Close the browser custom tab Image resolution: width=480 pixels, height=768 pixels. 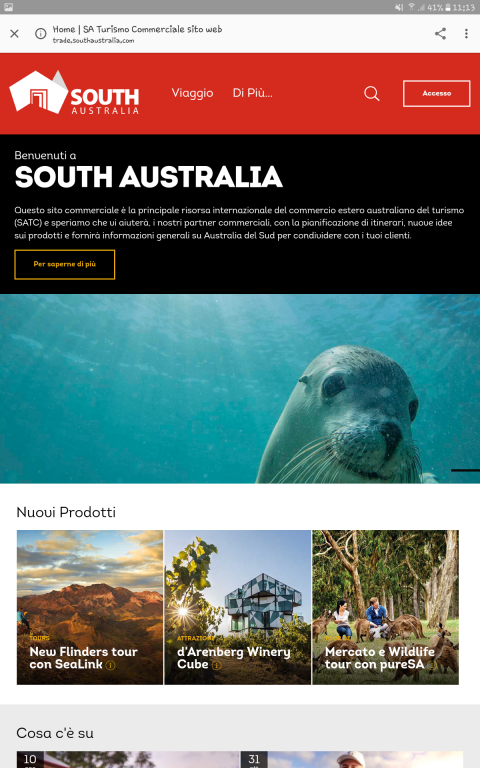tap(14, 33)
